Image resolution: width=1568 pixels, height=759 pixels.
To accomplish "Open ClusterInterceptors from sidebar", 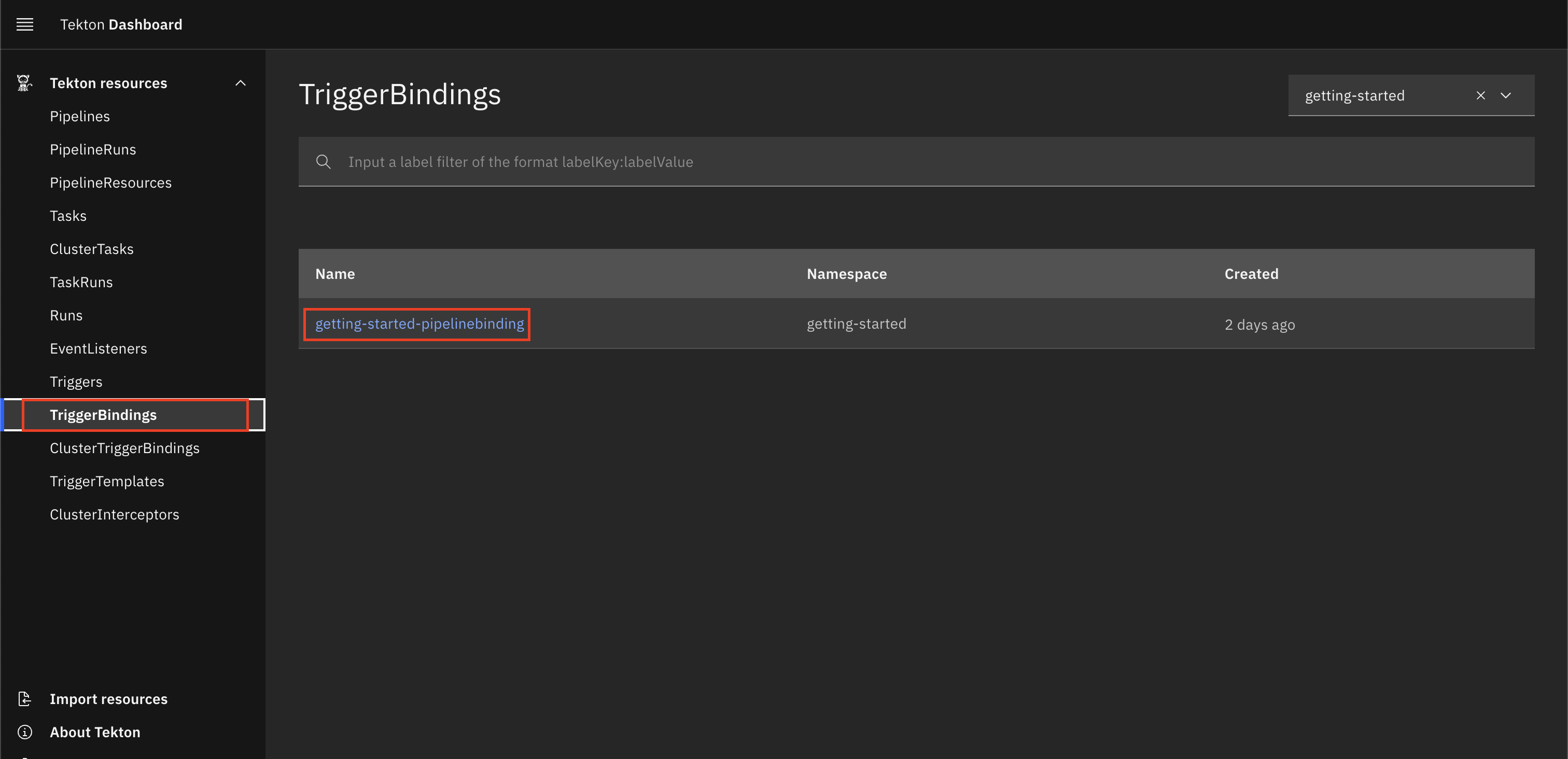I will (115, 514).
